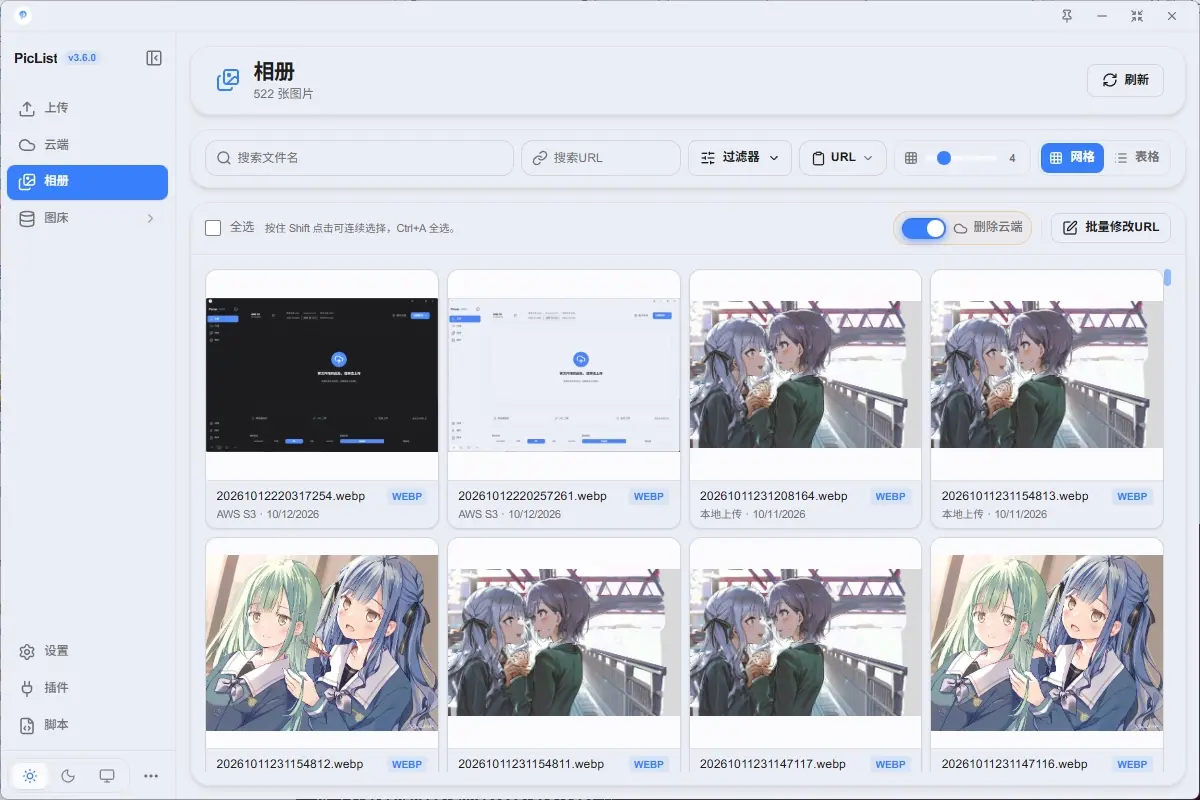Open the URL format dropdown
This screenshot has width=1200, height=800.
[843, 158]
